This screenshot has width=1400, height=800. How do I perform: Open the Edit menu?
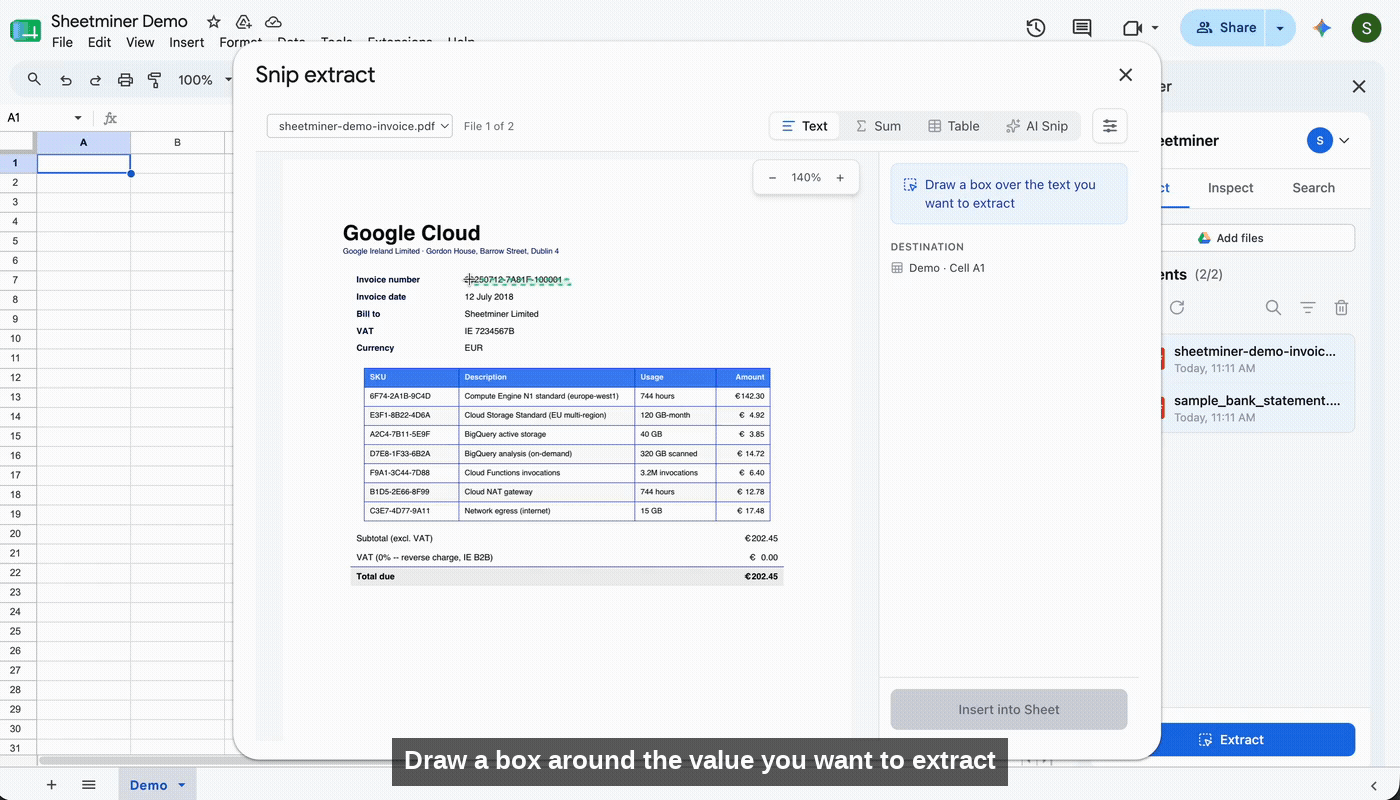point(99,42)
